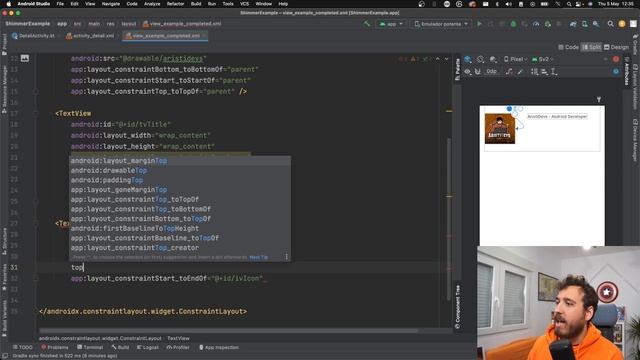
Task: Open the Profiler tool window
Action: pos(178,347)
